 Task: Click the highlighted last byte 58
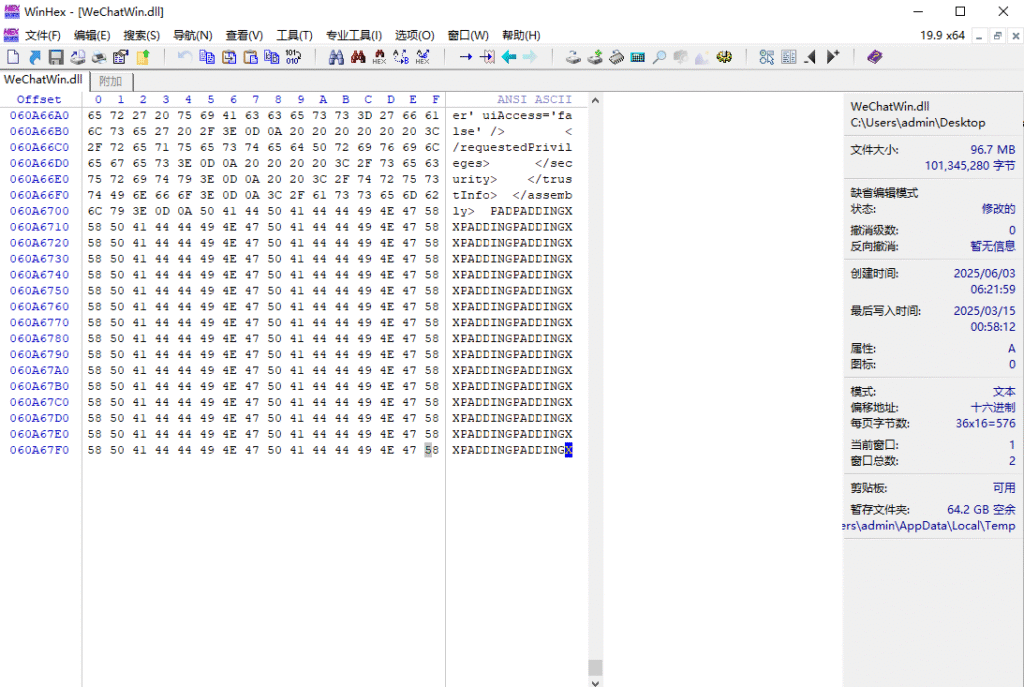[432, 450]
